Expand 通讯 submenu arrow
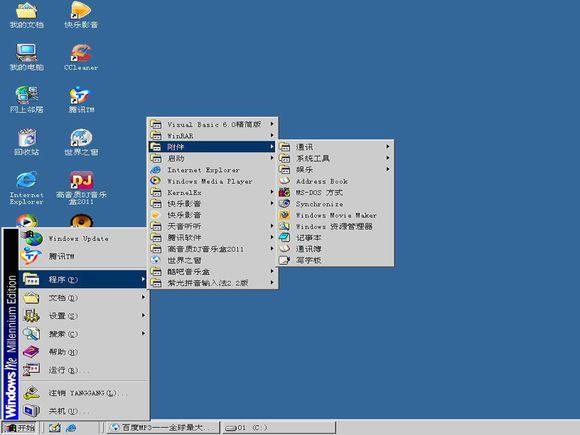This screenshot has height=435, width=580. (x=388, y=146)
